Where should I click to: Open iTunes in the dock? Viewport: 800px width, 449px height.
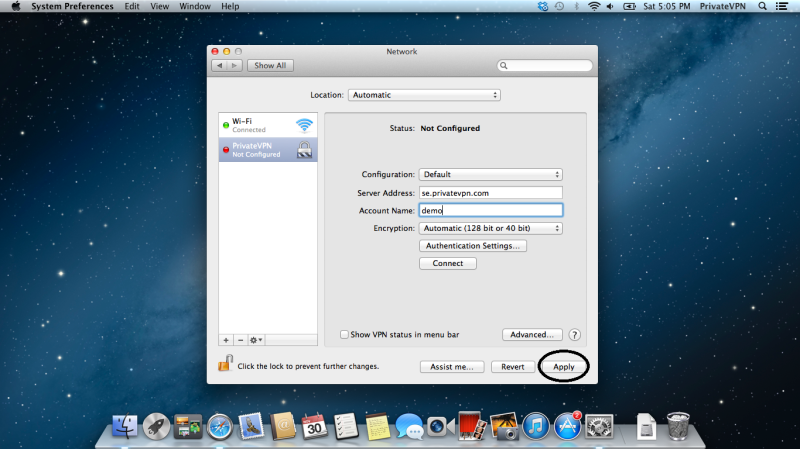pyautogui.click(x=536, y=428)
